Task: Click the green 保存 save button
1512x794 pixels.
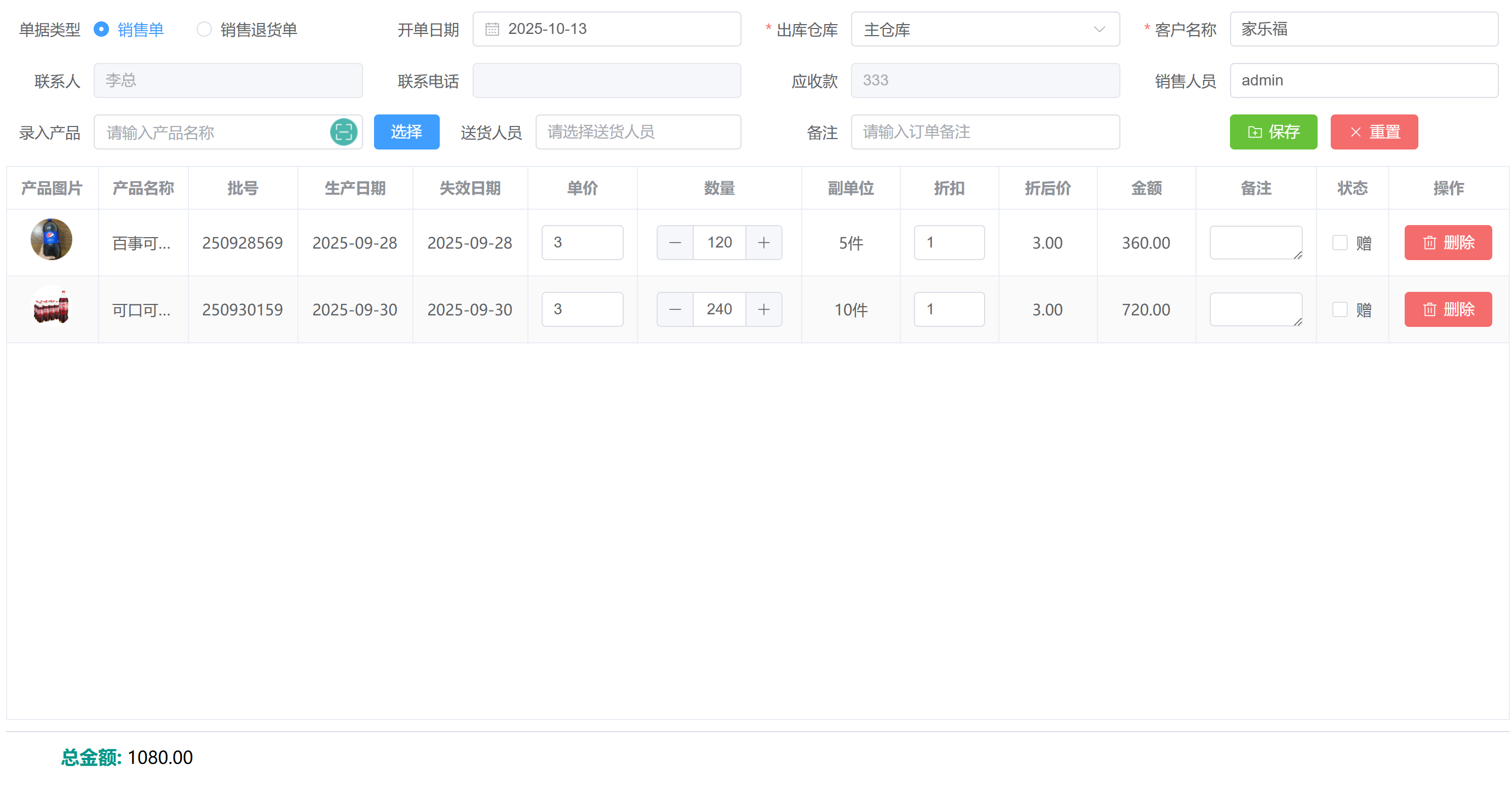Action: pyautogui.click(x=1273, y=132)
